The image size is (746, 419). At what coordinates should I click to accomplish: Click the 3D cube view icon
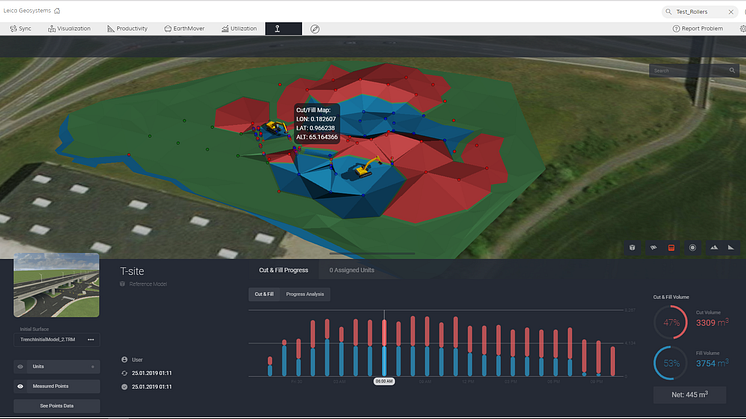click(632, 247)
